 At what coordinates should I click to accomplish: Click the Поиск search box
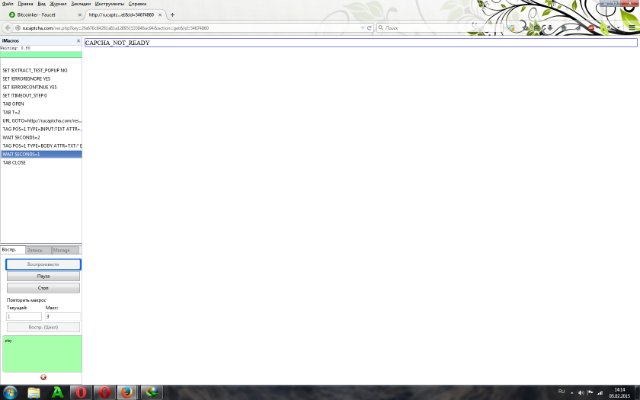(410, 28)
